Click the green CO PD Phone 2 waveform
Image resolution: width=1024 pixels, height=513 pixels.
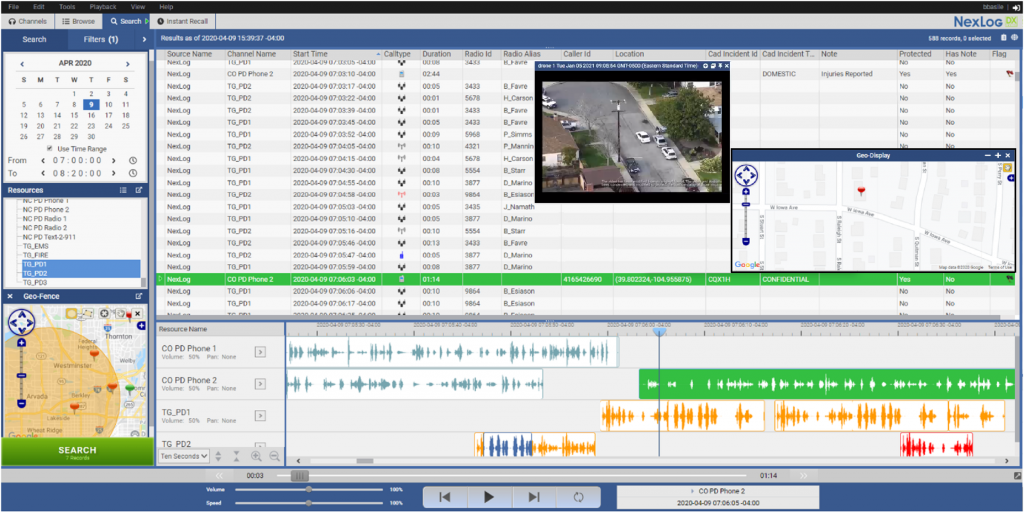pos(827,384)
